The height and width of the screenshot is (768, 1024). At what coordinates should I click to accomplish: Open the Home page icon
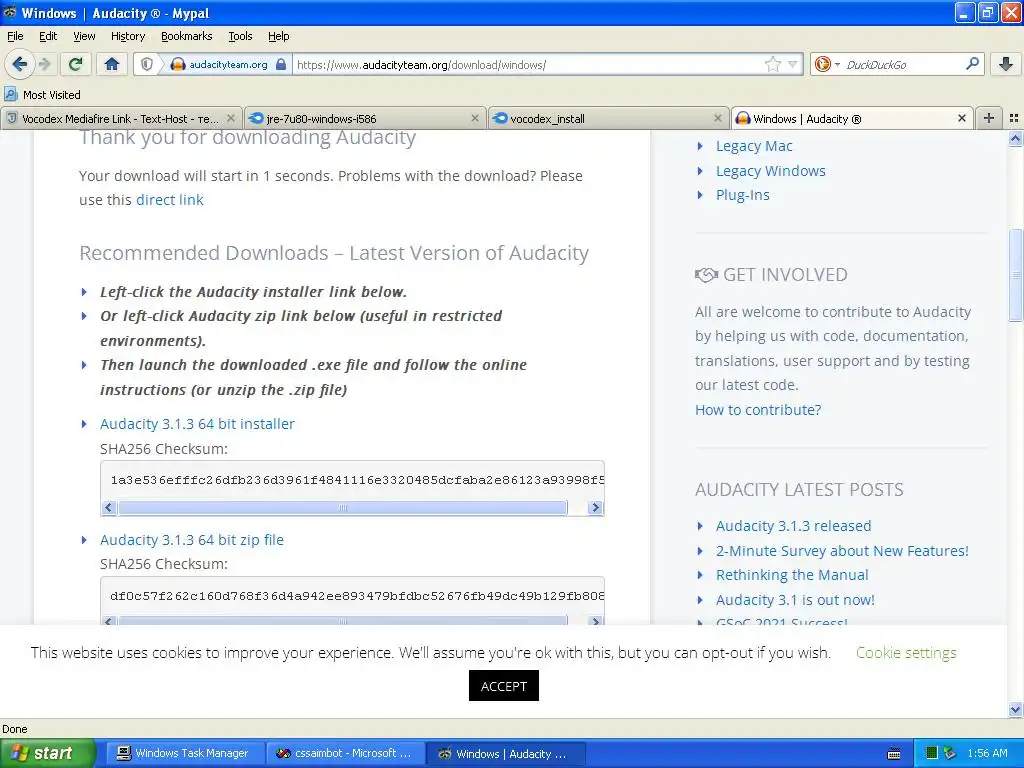112,64
